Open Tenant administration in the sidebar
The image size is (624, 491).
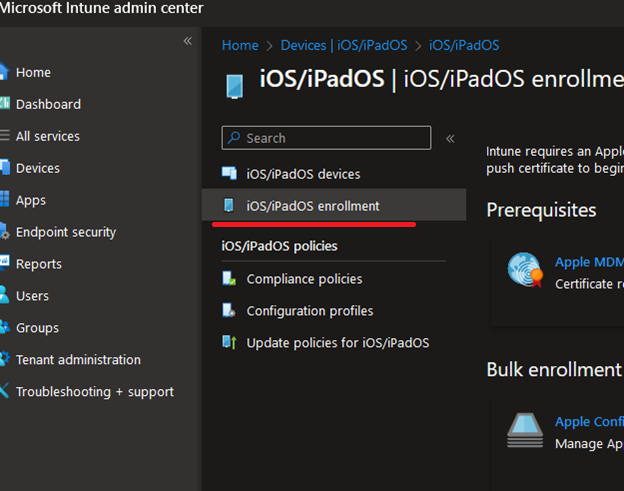pyautogui.click(x=78, y=360)
